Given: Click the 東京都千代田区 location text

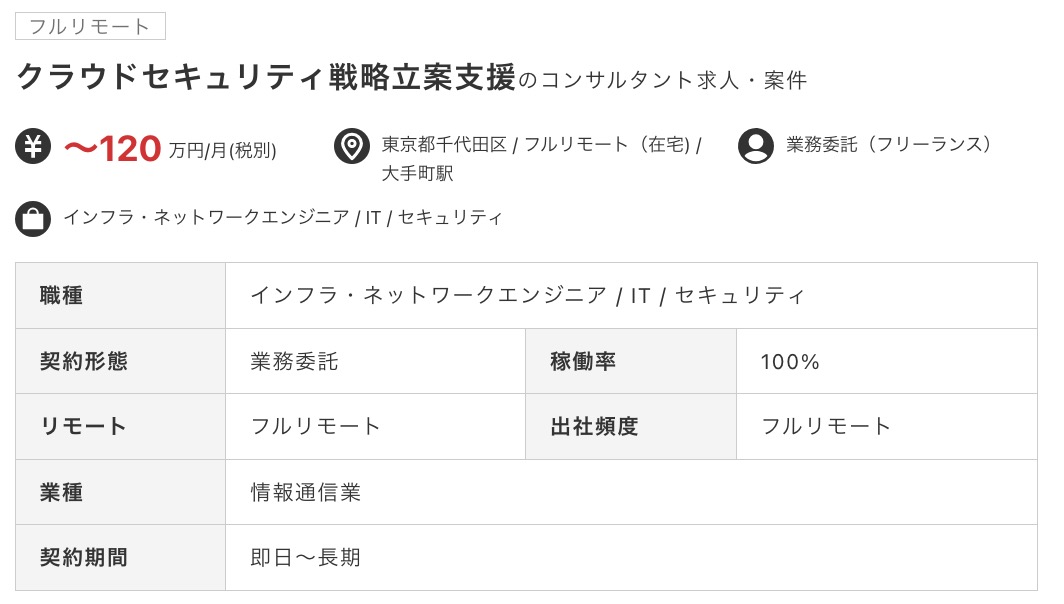Looking at the screenshot, I should tap(444, 145).
